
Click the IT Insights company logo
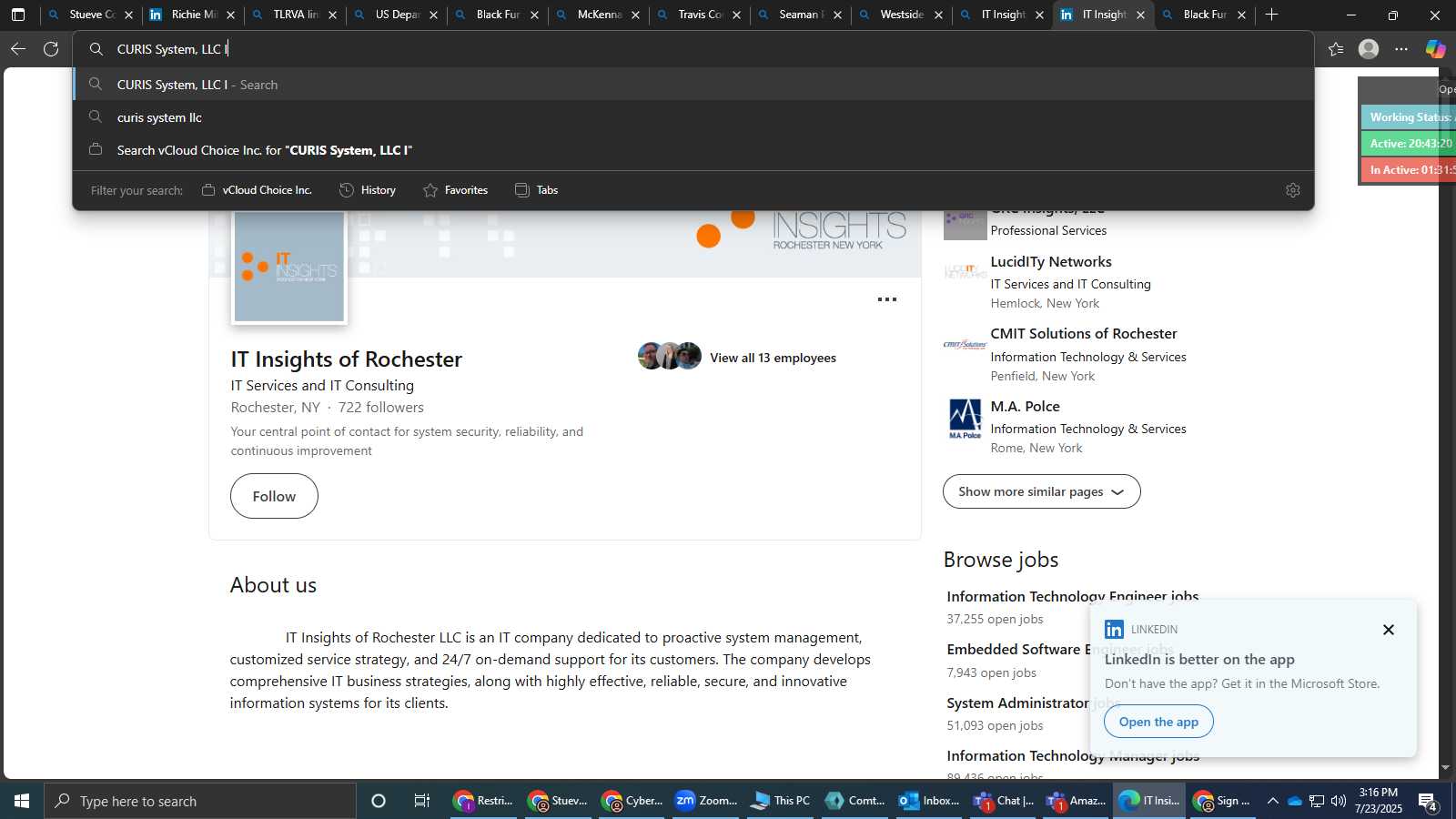click(x=289, y=267)
